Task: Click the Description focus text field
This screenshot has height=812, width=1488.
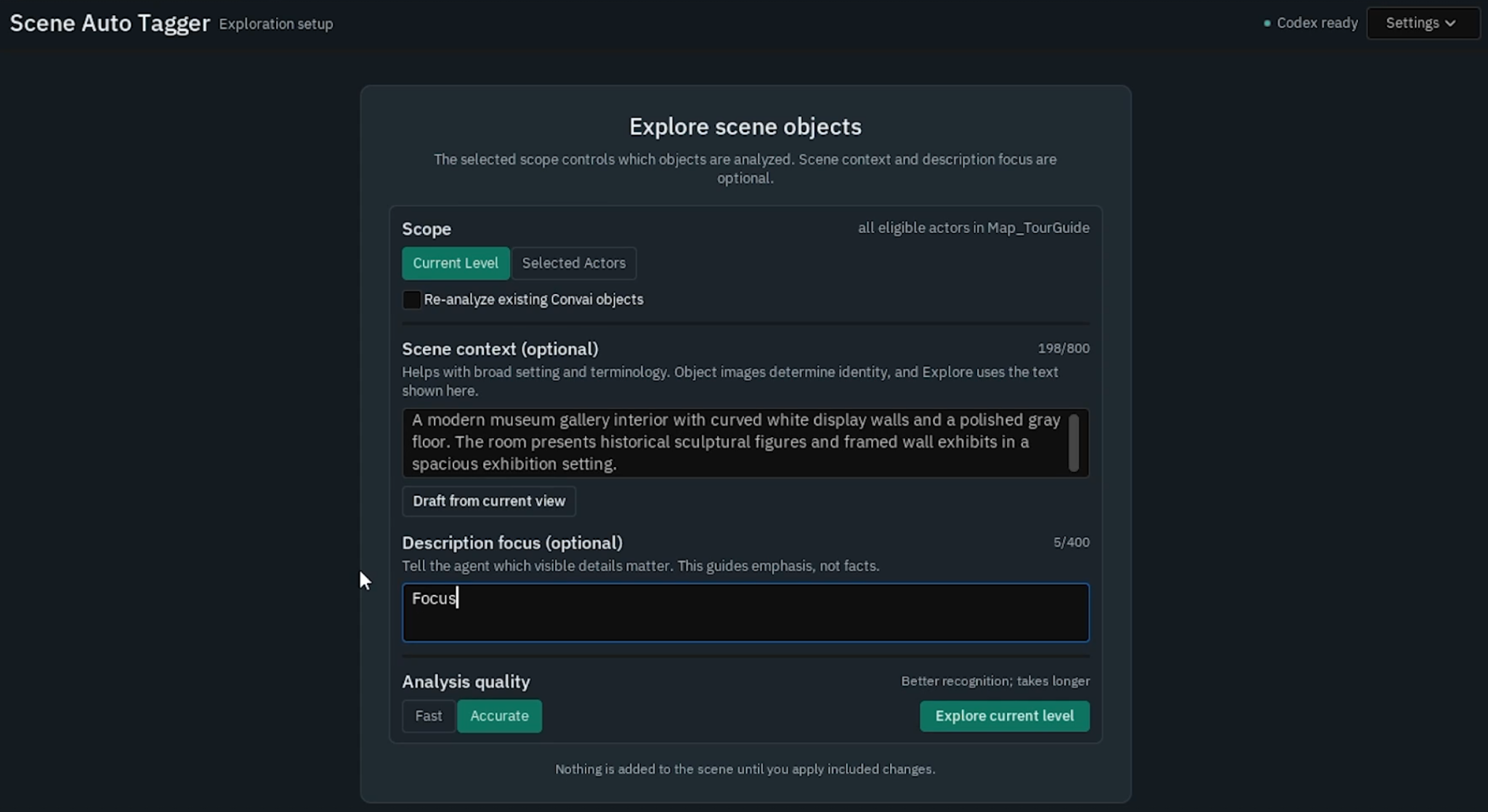Action: click(745, 612)
